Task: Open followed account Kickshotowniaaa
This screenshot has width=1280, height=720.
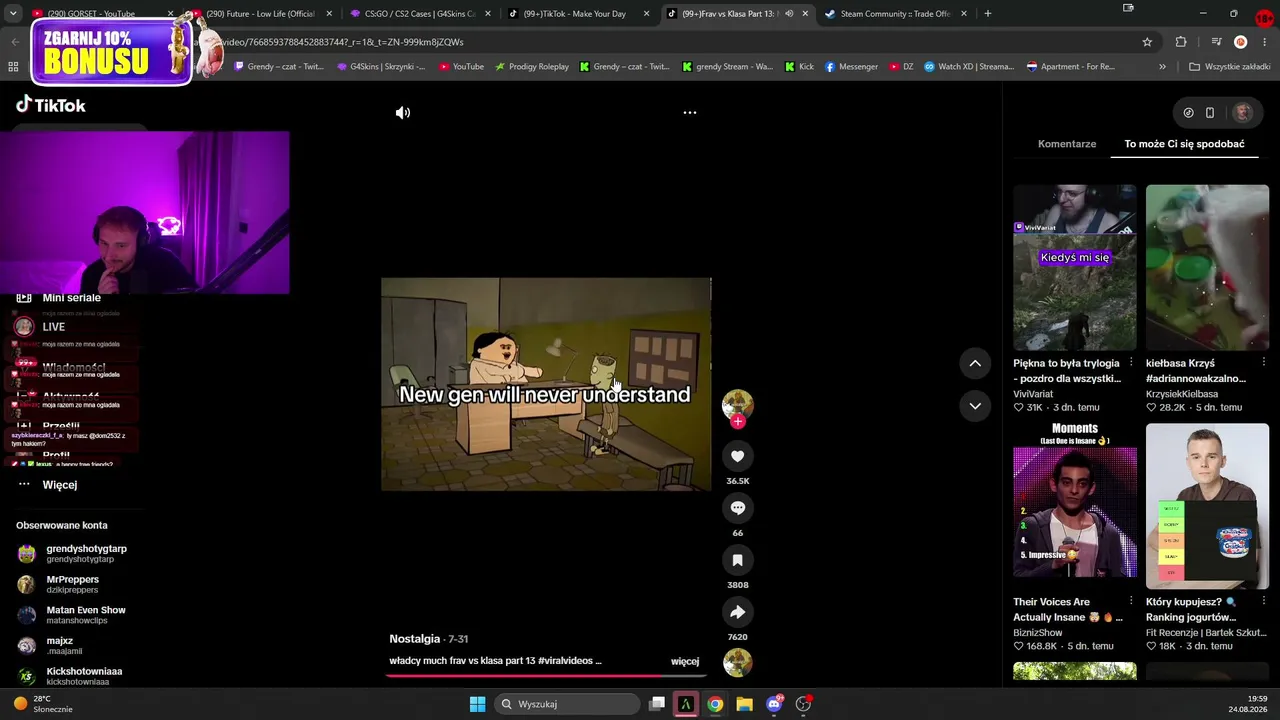Action: 70,676
